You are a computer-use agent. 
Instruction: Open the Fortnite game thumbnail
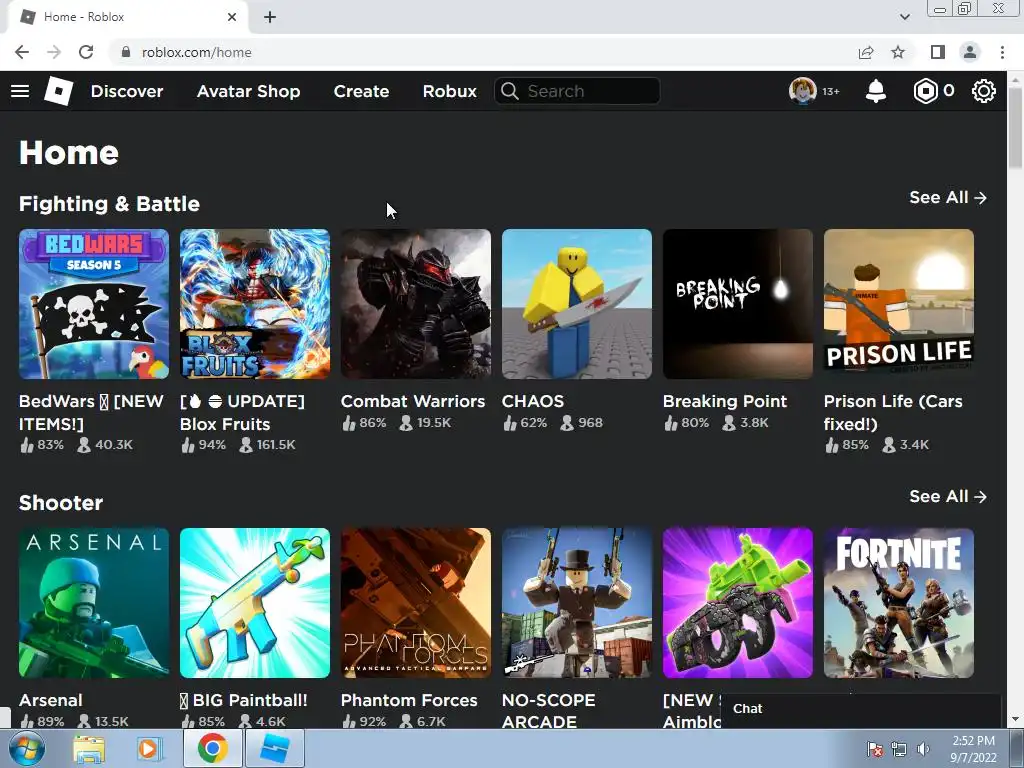pos(899,603)
